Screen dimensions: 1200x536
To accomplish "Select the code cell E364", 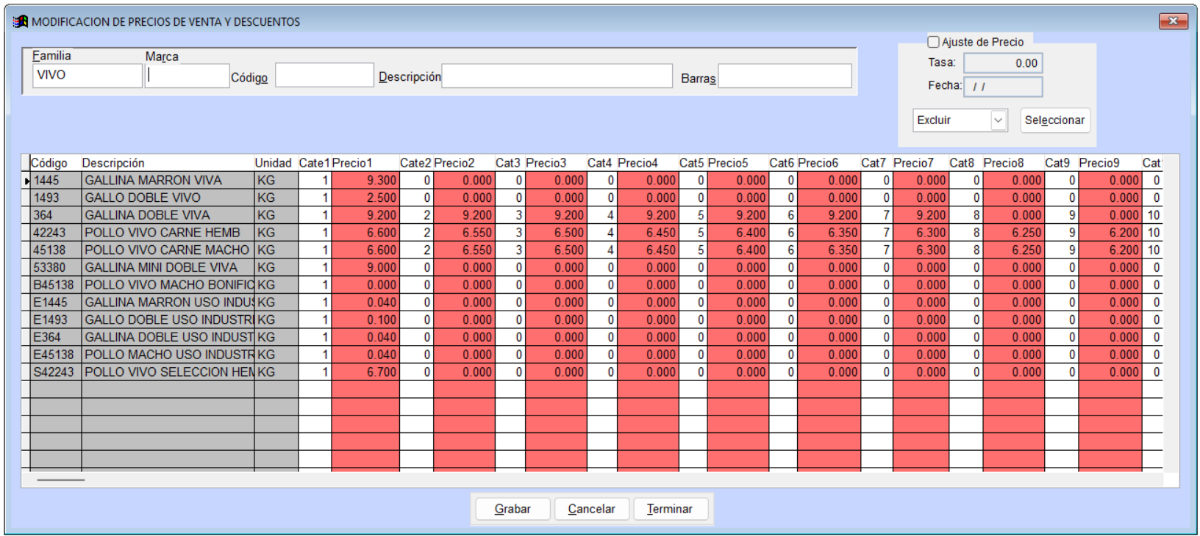I will (x=55, y=337).
